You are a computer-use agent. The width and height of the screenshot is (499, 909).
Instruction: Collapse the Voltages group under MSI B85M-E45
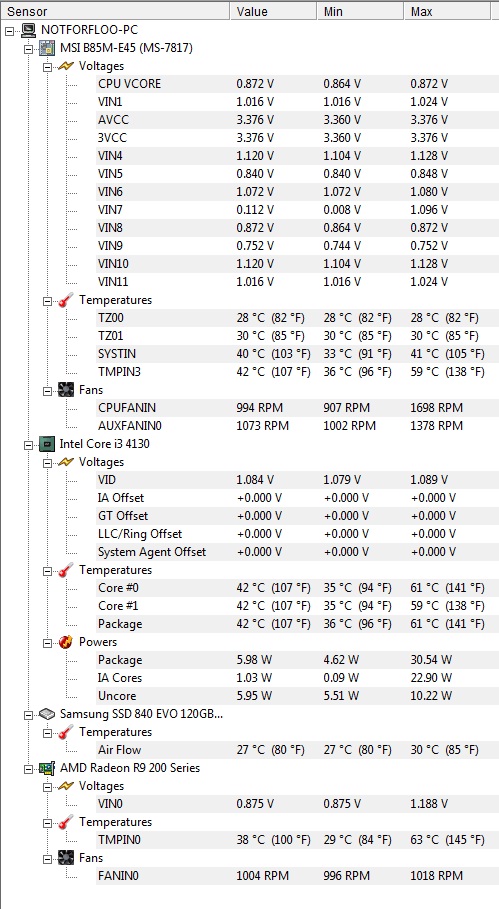(x=46, y=66)
